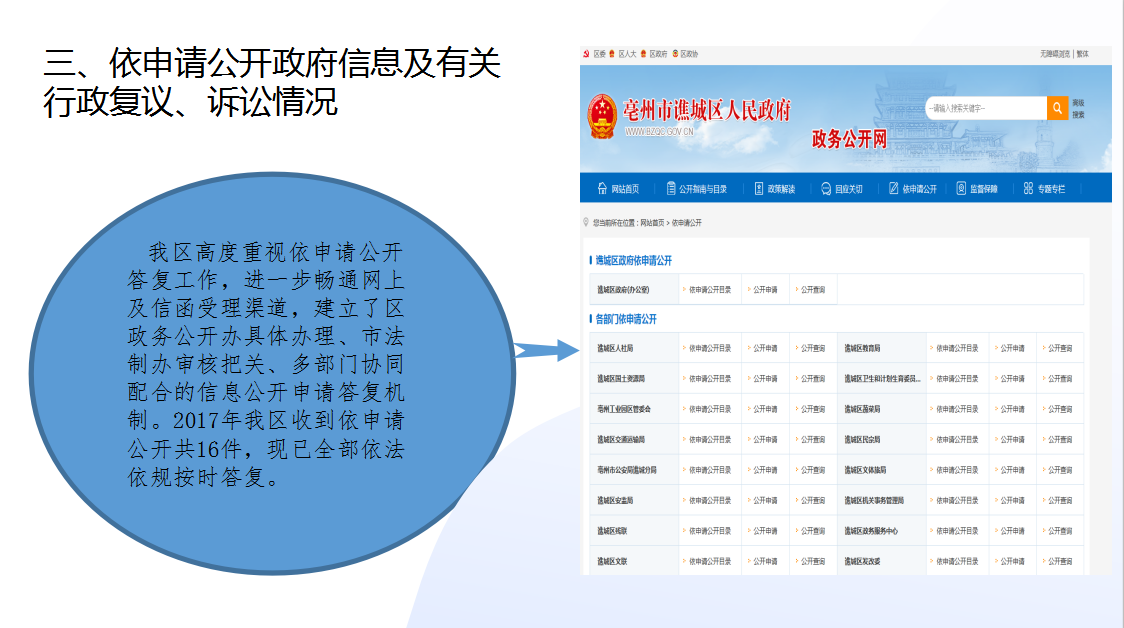Select the 谯城区教育局 row label

[862, 348]
